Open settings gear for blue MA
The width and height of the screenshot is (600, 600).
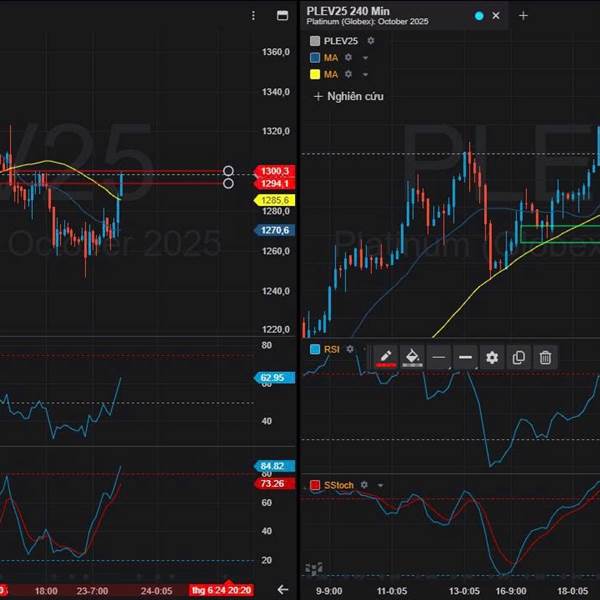point(348,57)
